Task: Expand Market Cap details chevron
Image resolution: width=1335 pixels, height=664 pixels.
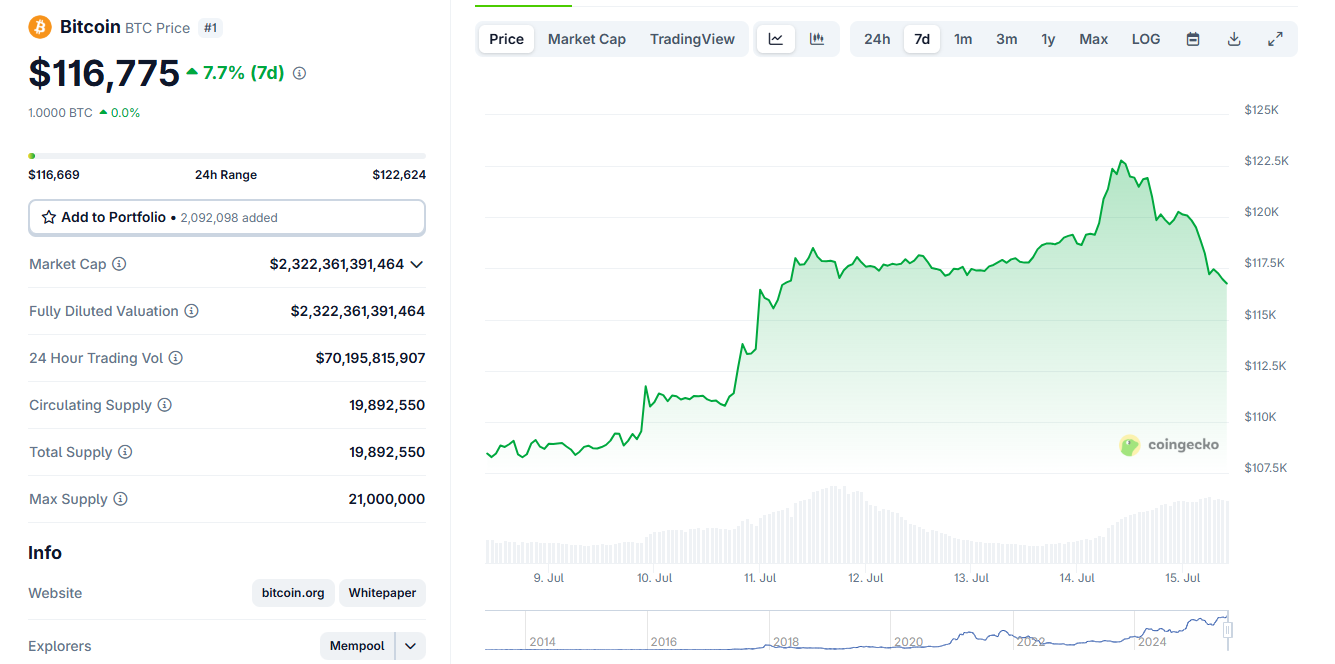Action: tap(417, 264)
